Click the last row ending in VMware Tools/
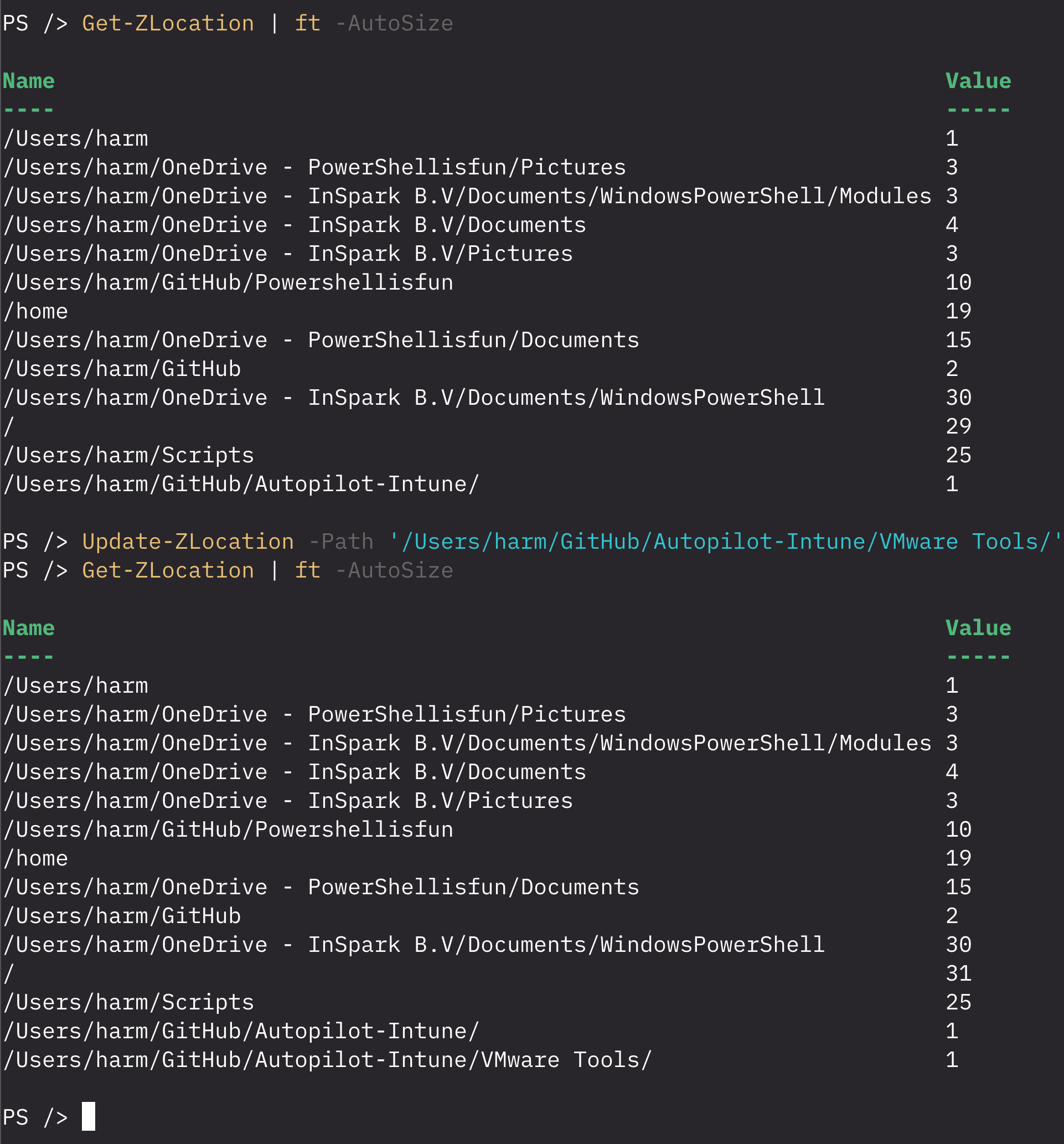The width and height of the screenshot is (1064, 1144). tap(327, 1059)
